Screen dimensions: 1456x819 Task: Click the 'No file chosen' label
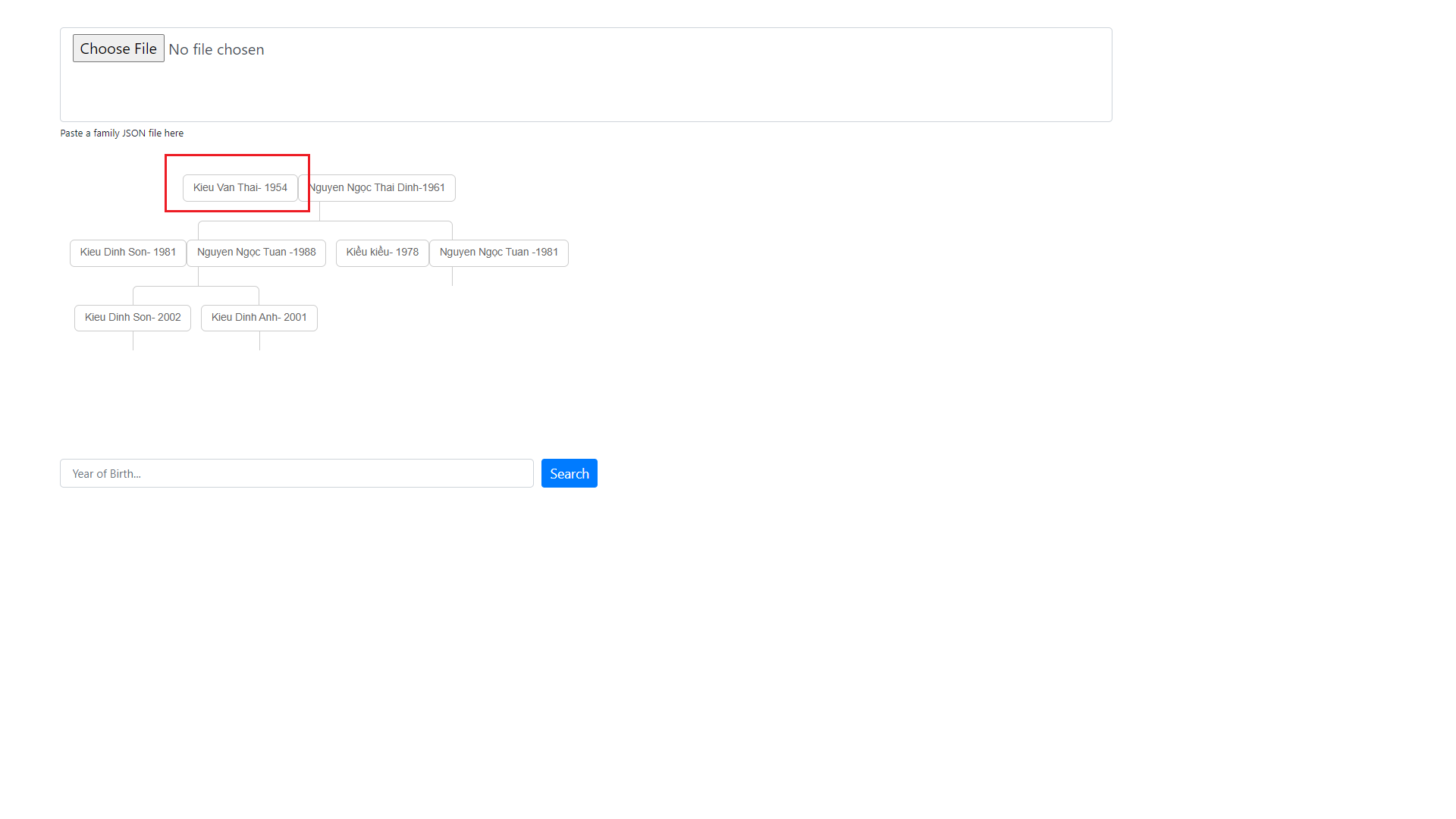coord(217,49)
